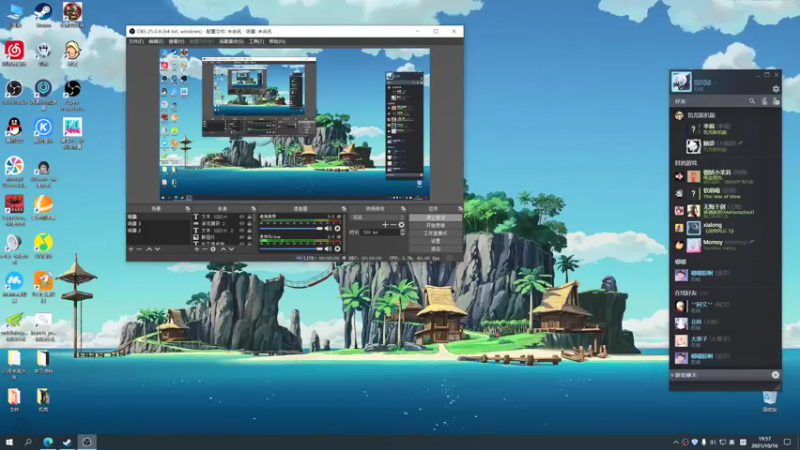Open the Recycle Bin on the desktop
800x450 pixels.
click(769, 401)
